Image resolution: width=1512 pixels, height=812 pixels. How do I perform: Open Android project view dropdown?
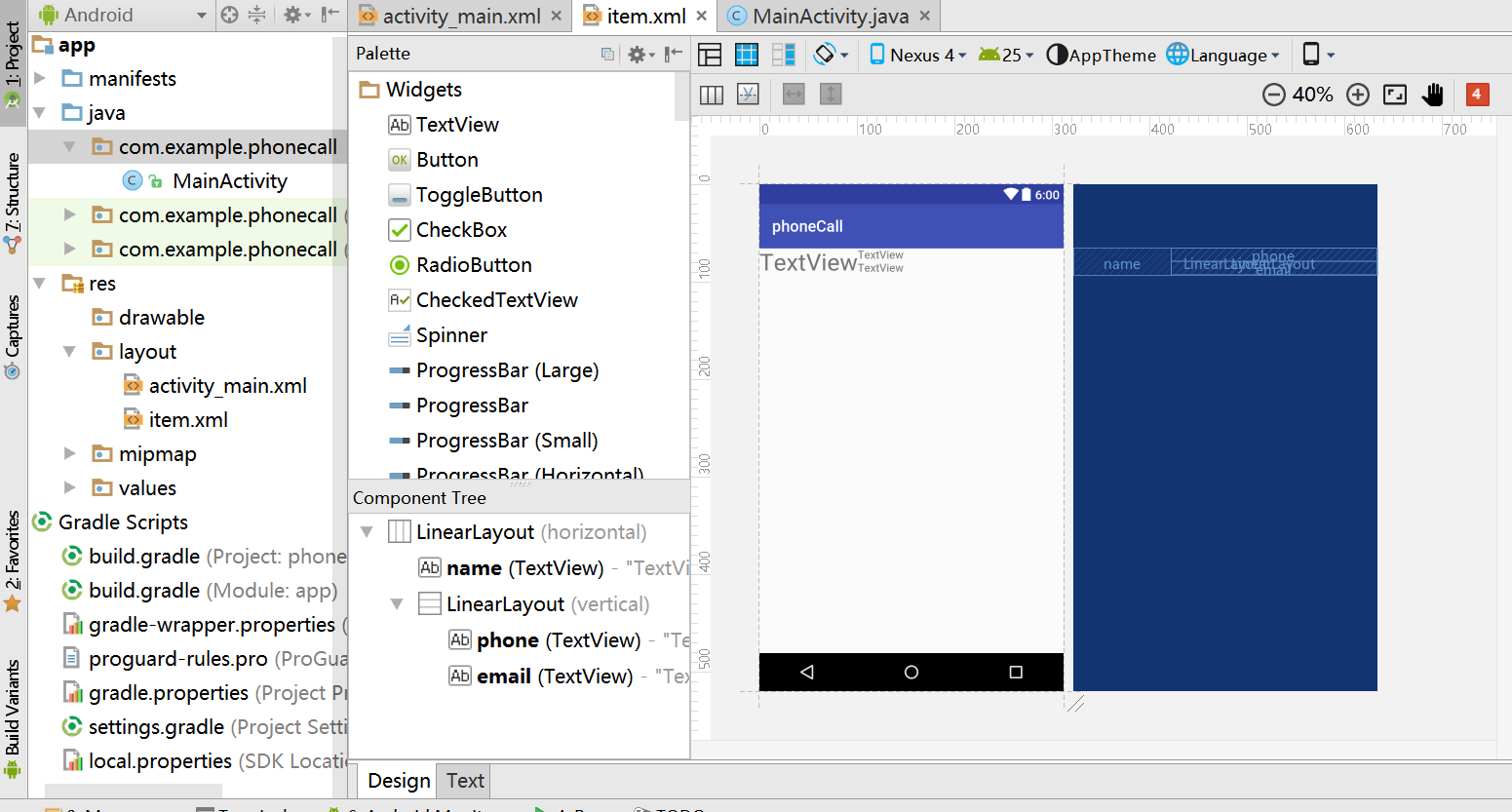click(x=122, y=15)
